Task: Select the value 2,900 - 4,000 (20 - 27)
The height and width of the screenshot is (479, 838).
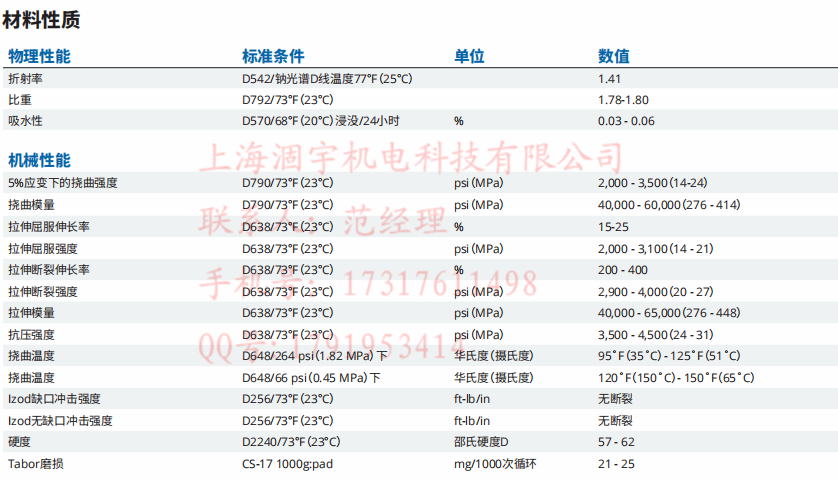Action: pyautogui.click(x=656, y=292)
